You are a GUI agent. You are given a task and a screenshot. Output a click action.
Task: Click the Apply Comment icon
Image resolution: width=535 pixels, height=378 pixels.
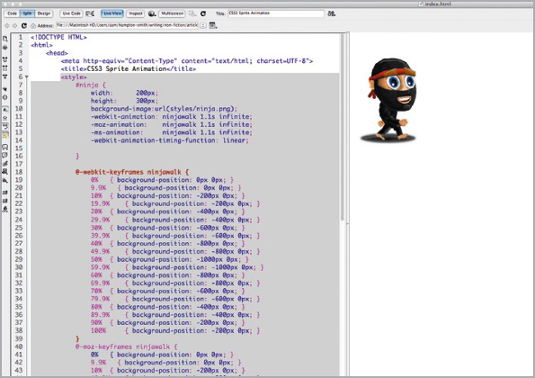tap(5, 147)
